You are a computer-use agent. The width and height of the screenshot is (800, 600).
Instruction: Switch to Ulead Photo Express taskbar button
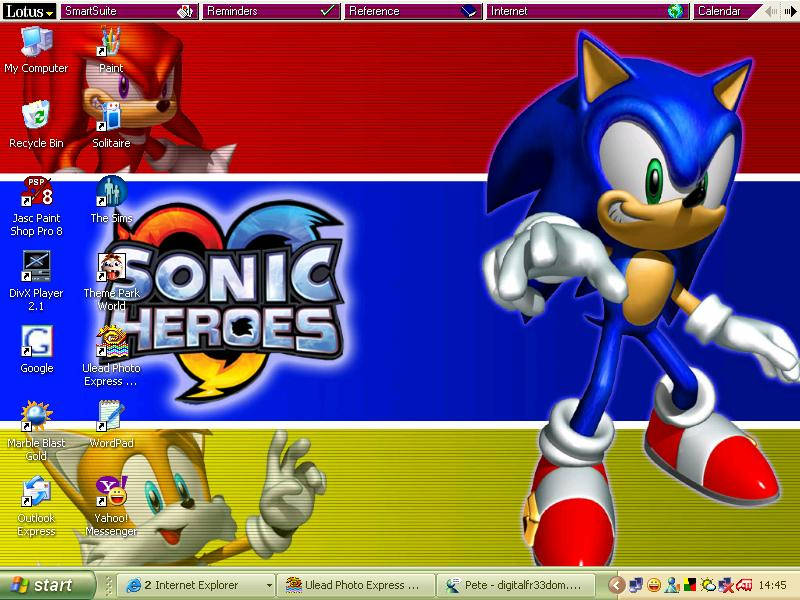(x=356, y=585)
